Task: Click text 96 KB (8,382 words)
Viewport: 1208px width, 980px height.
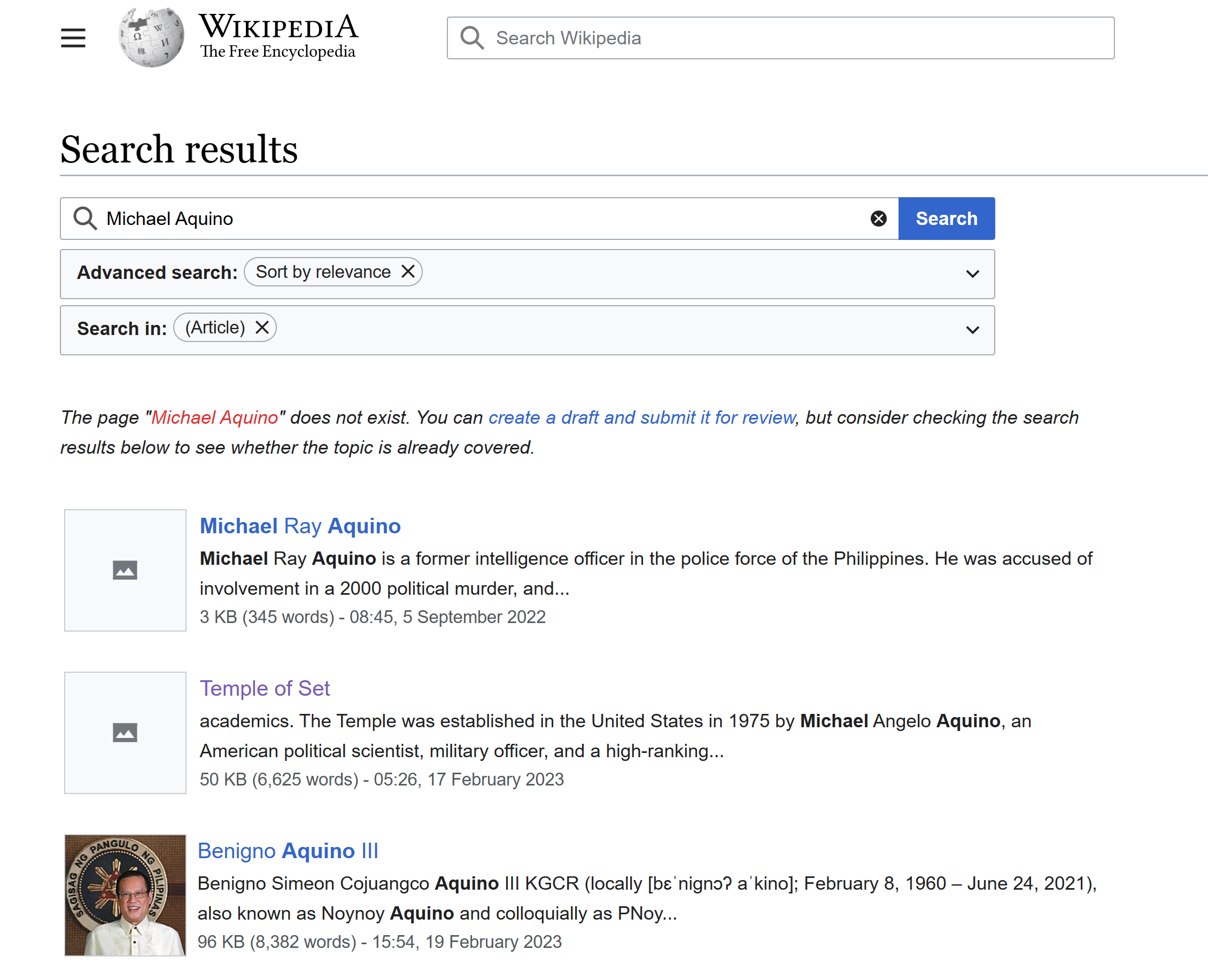Action: pos(277,942)
